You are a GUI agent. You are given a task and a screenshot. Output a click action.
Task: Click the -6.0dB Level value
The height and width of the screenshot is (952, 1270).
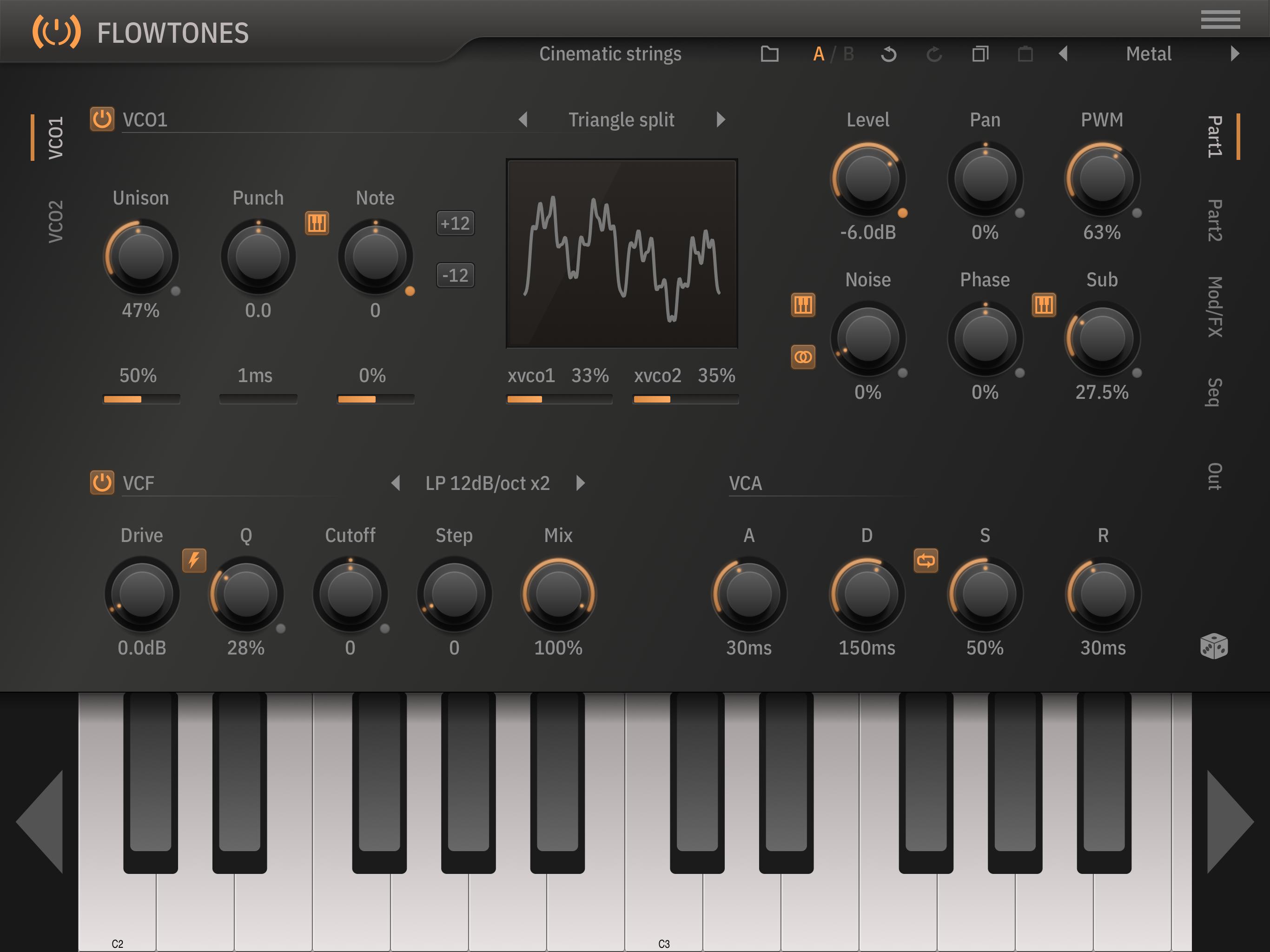867,232
